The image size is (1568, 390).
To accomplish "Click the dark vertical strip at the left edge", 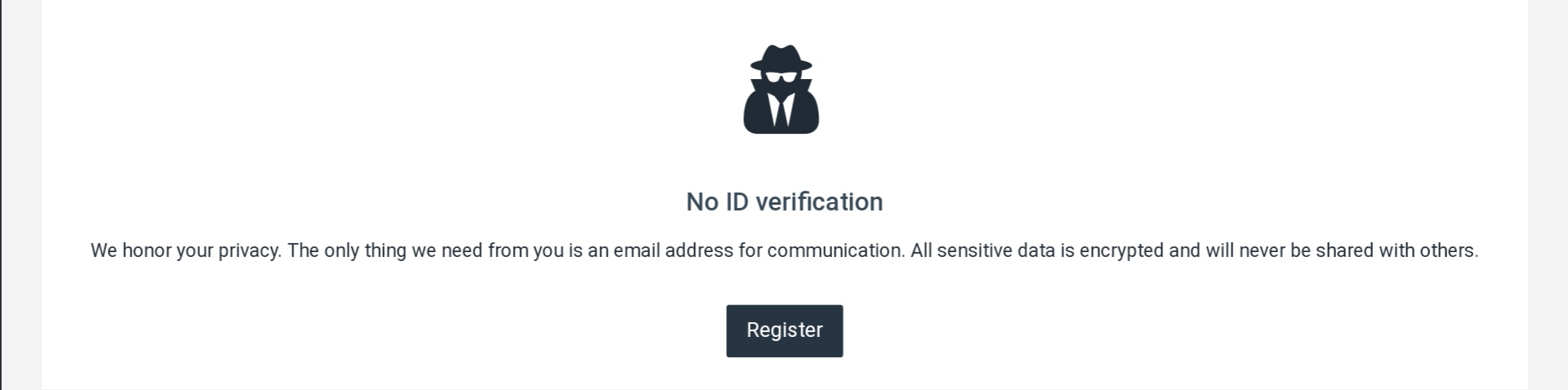I will (x=1, y=195).
